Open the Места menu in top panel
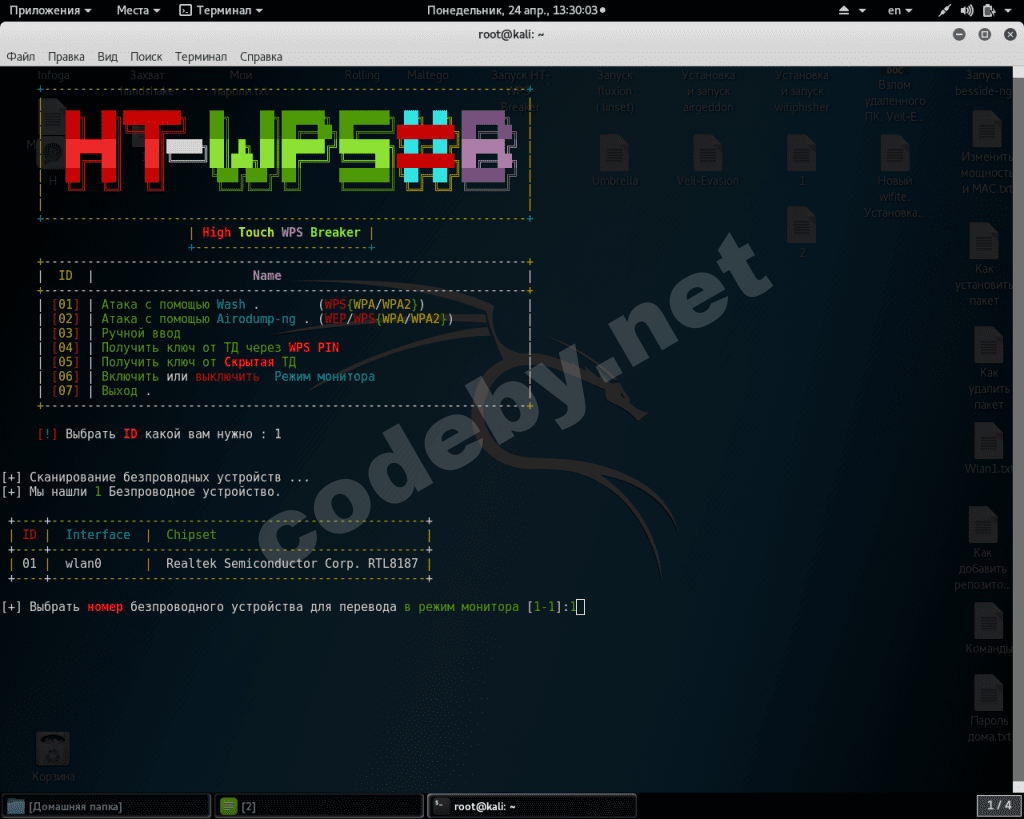 click(x=138, y=10)
